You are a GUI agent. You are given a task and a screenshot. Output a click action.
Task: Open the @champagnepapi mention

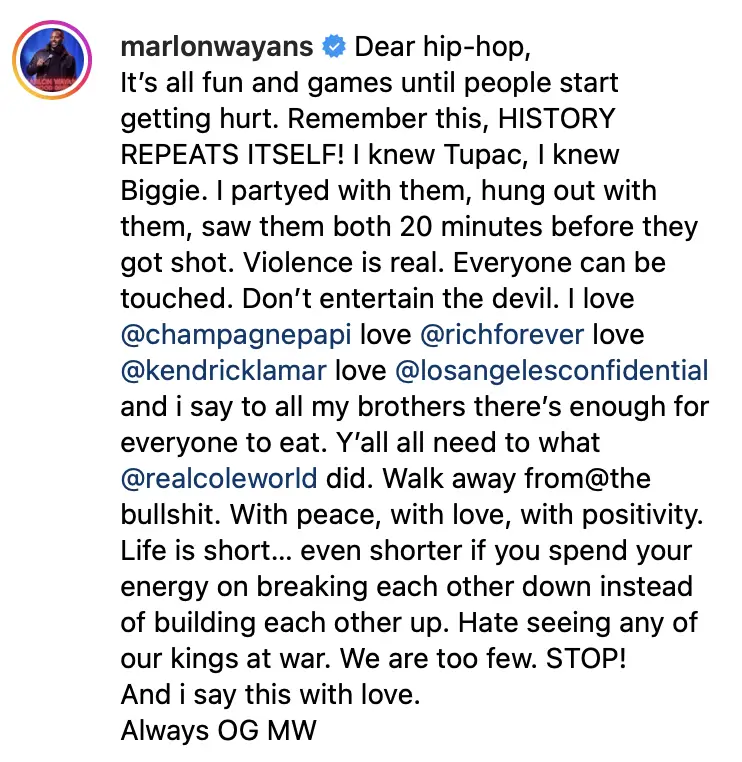(x=236, y=335)
